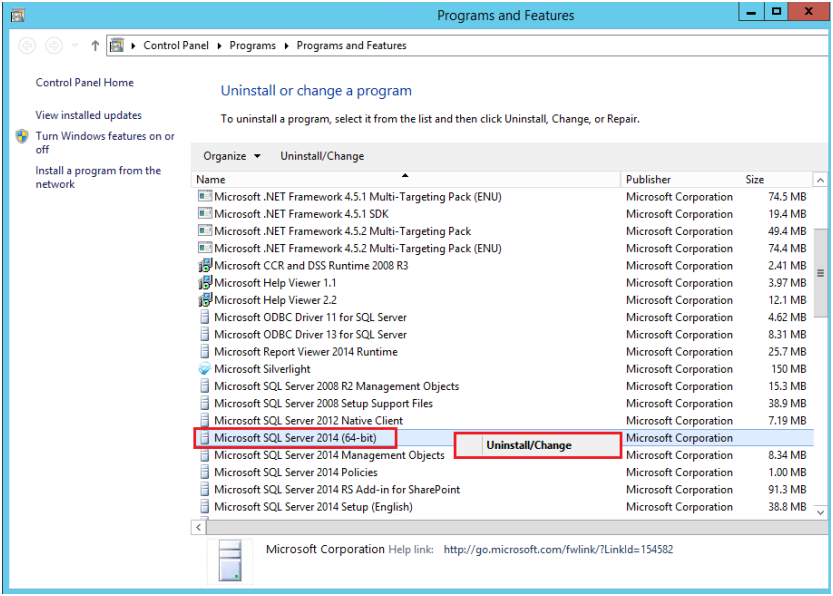Click the Forward navigation arrow
The image size is (833, 596).
coord(54,46)
